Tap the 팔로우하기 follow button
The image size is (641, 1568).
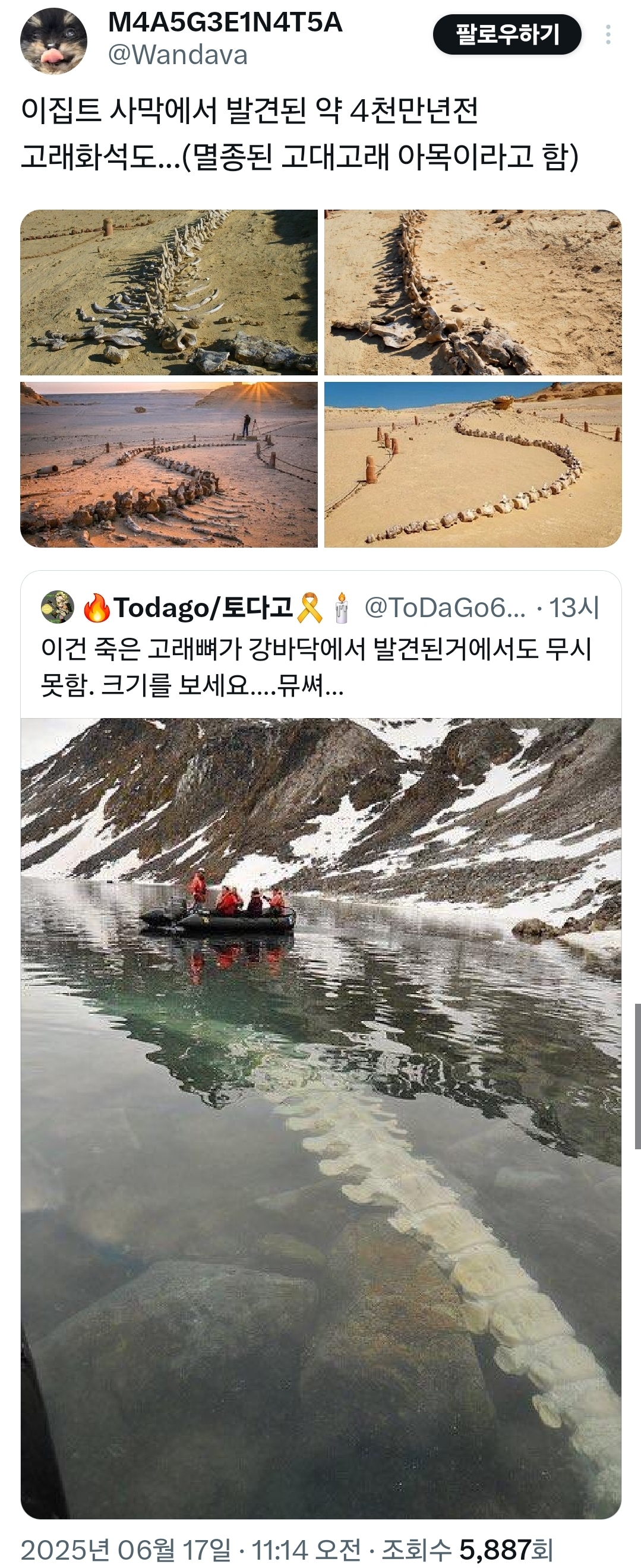click(507, 34)
